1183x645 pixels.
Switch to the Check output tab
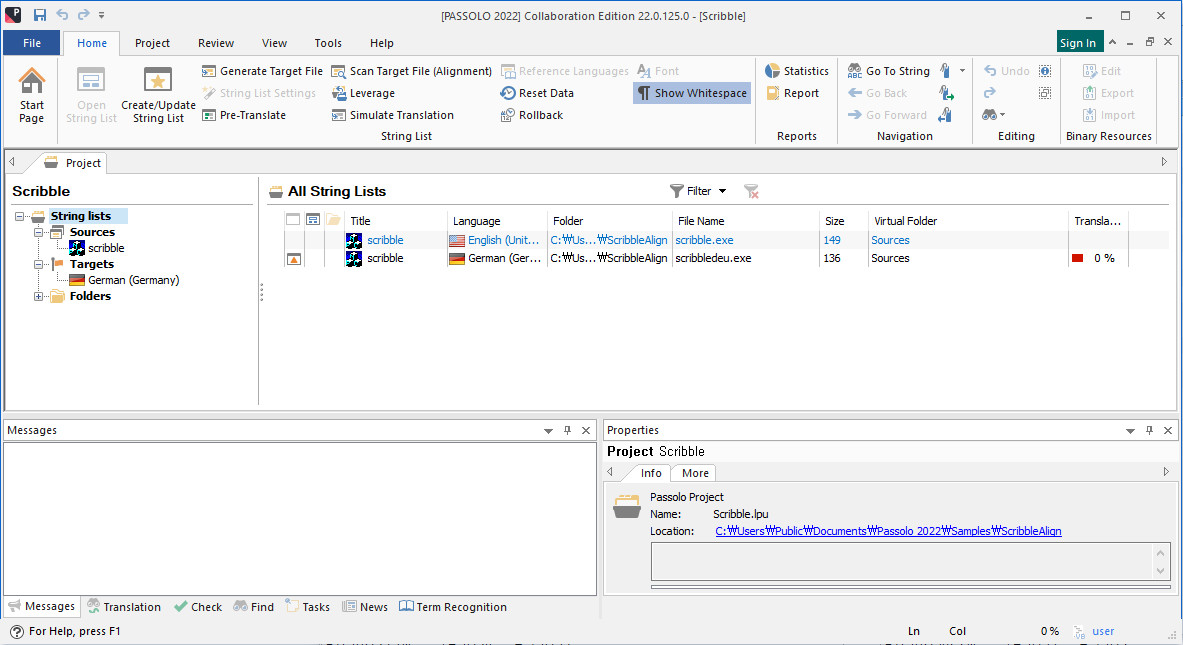click(198, 607)
